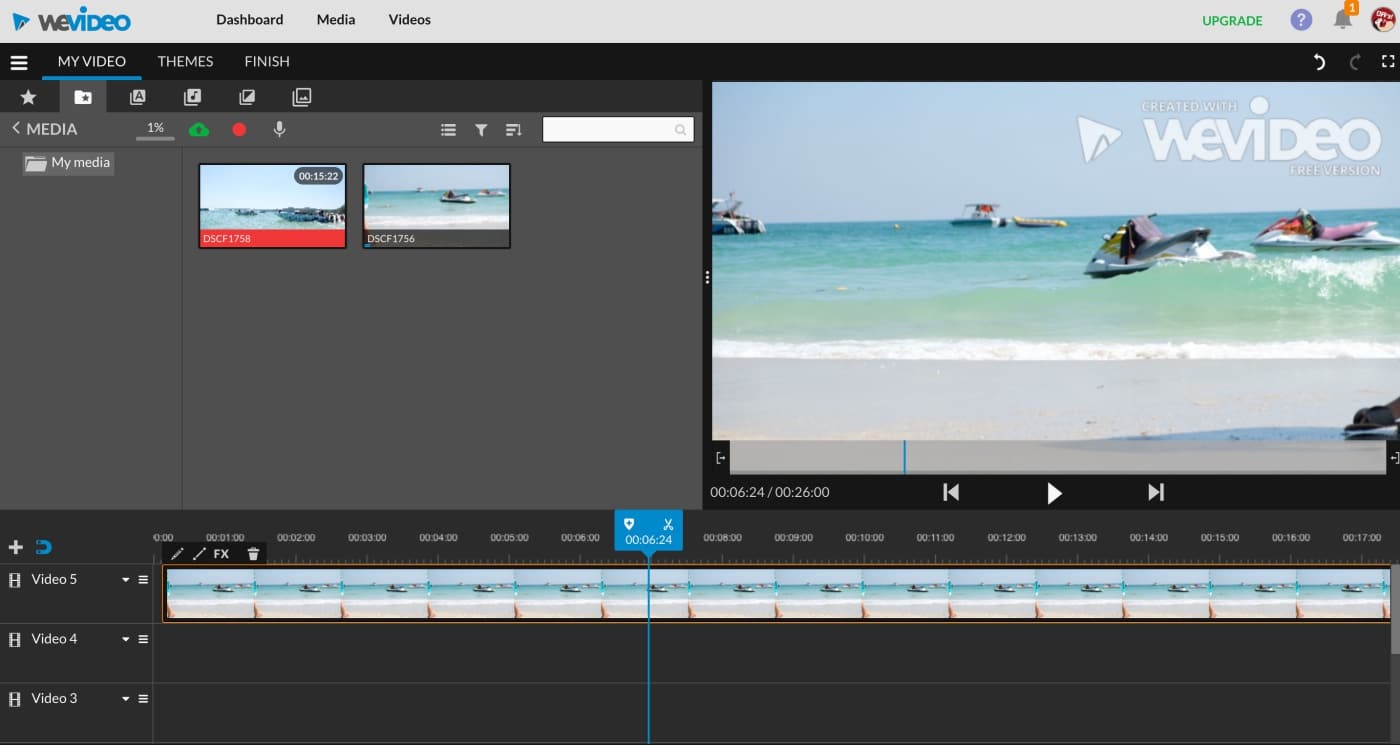Viewport: 1400px width, 745px height.
Task: Expand Video 4 track dropdown arrow
Action: [126, 639]
